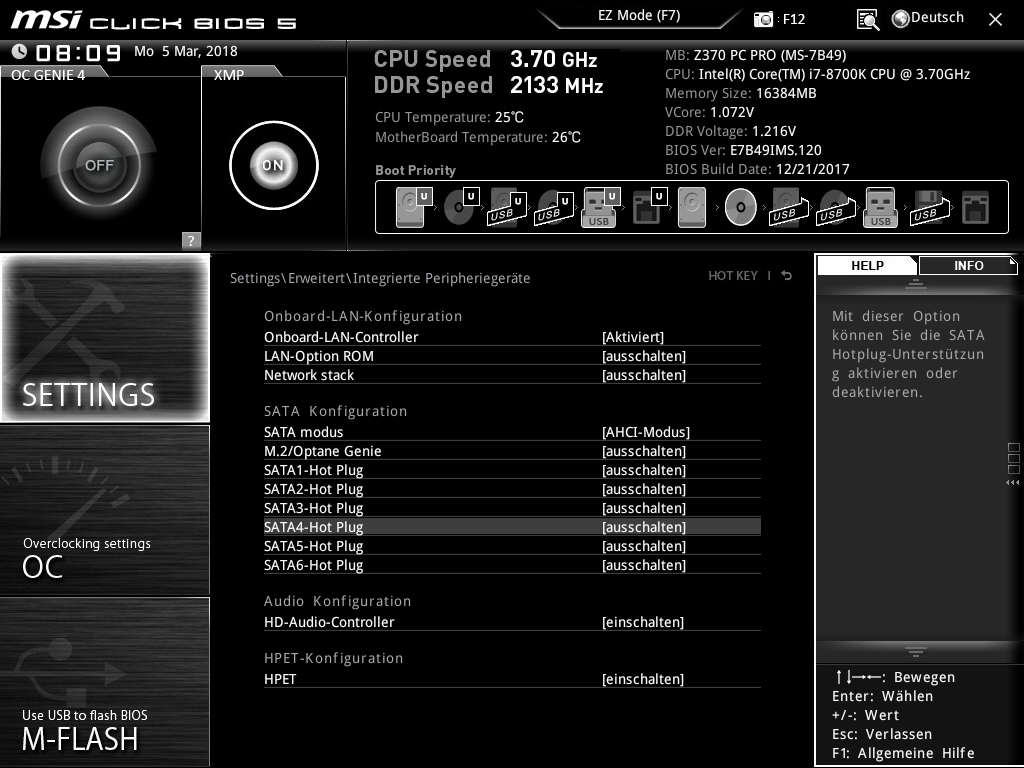Open the SATA modus [AHCI-Modus] selection
Image resolution: width=1024 pixels, height=768 pixels.
(x=645, y=432)
